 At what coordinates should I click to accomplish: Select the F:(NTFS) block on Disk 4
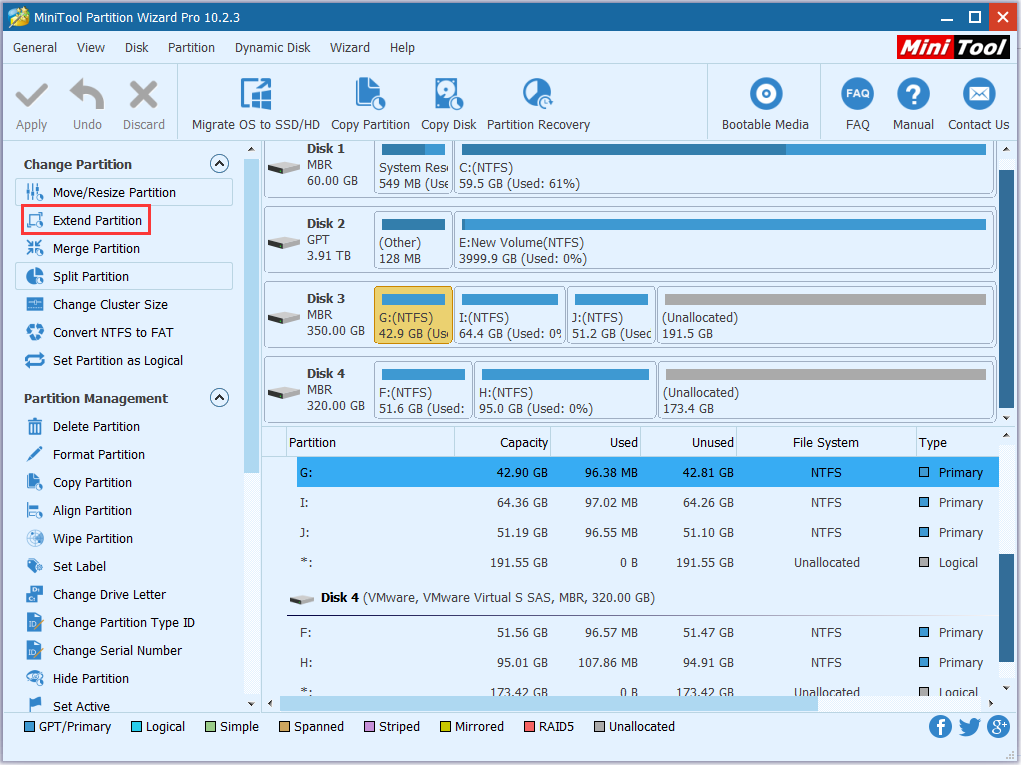coord(423,390)
